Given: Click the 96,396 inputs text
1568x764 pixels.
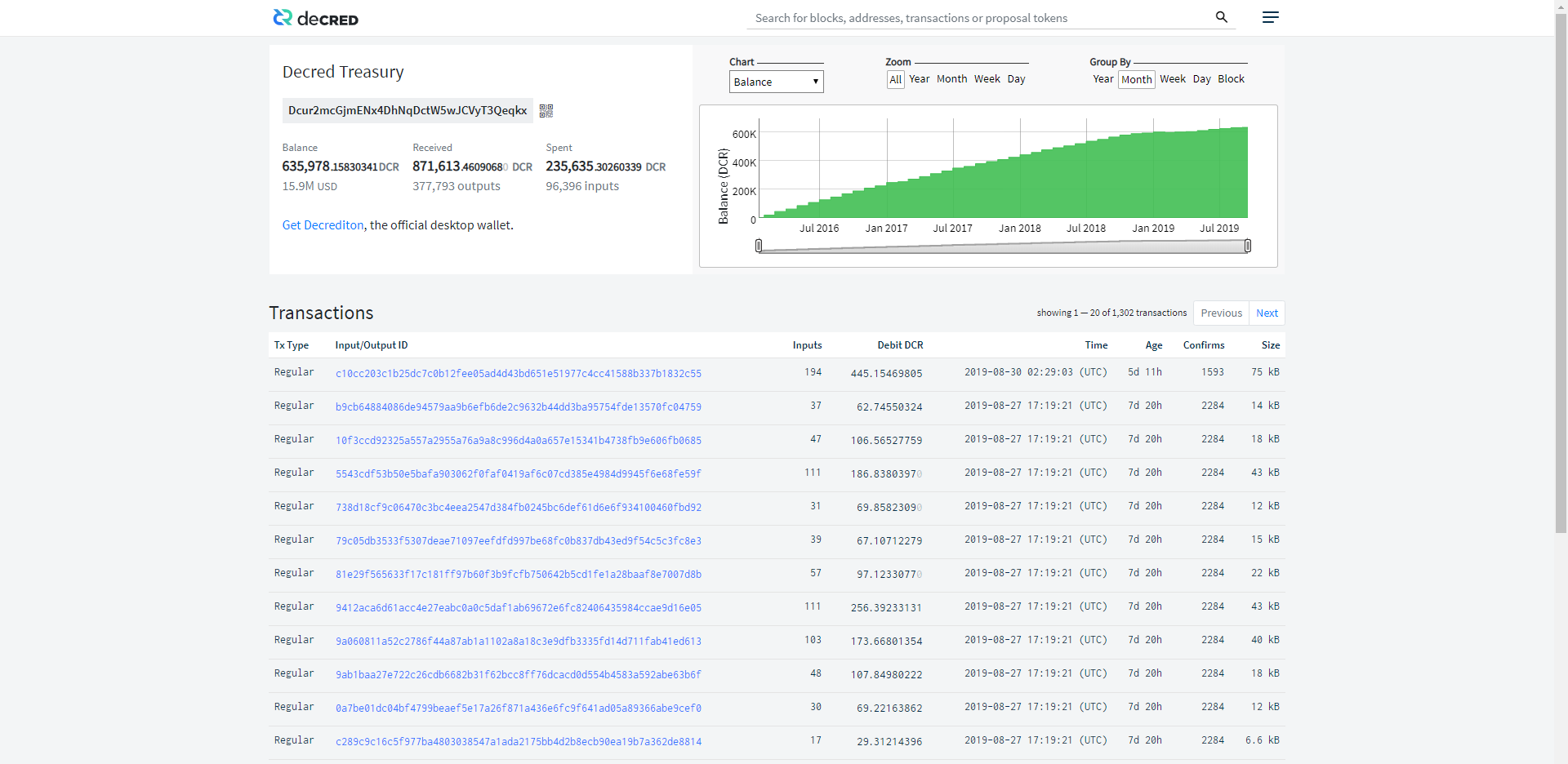Looking at the screenshot, I should coord(582,186).
